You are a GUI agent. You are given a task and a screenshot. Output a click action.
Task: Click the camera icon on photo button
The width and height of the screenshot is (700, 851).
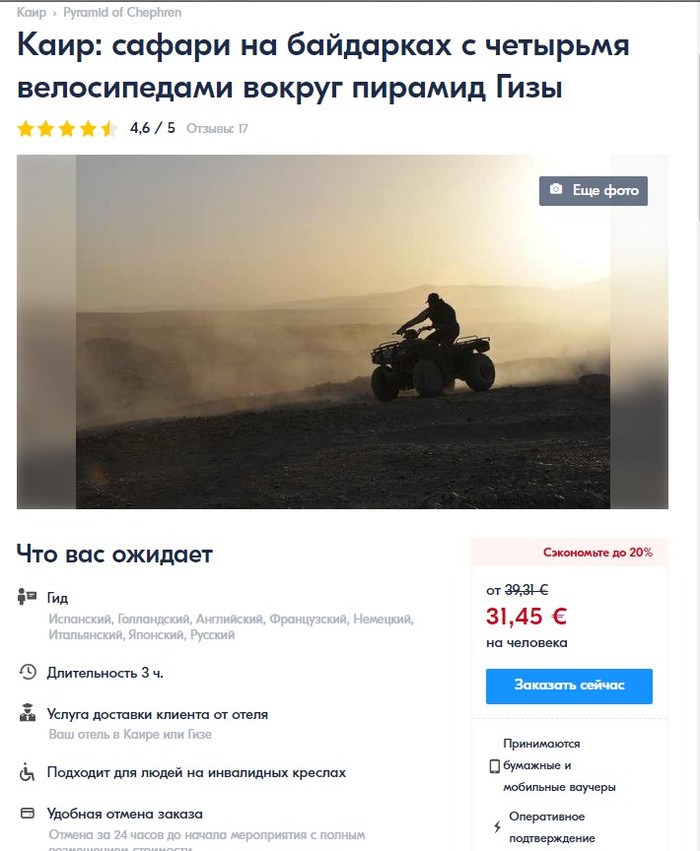pyautogui.click(x=556, y=189)
